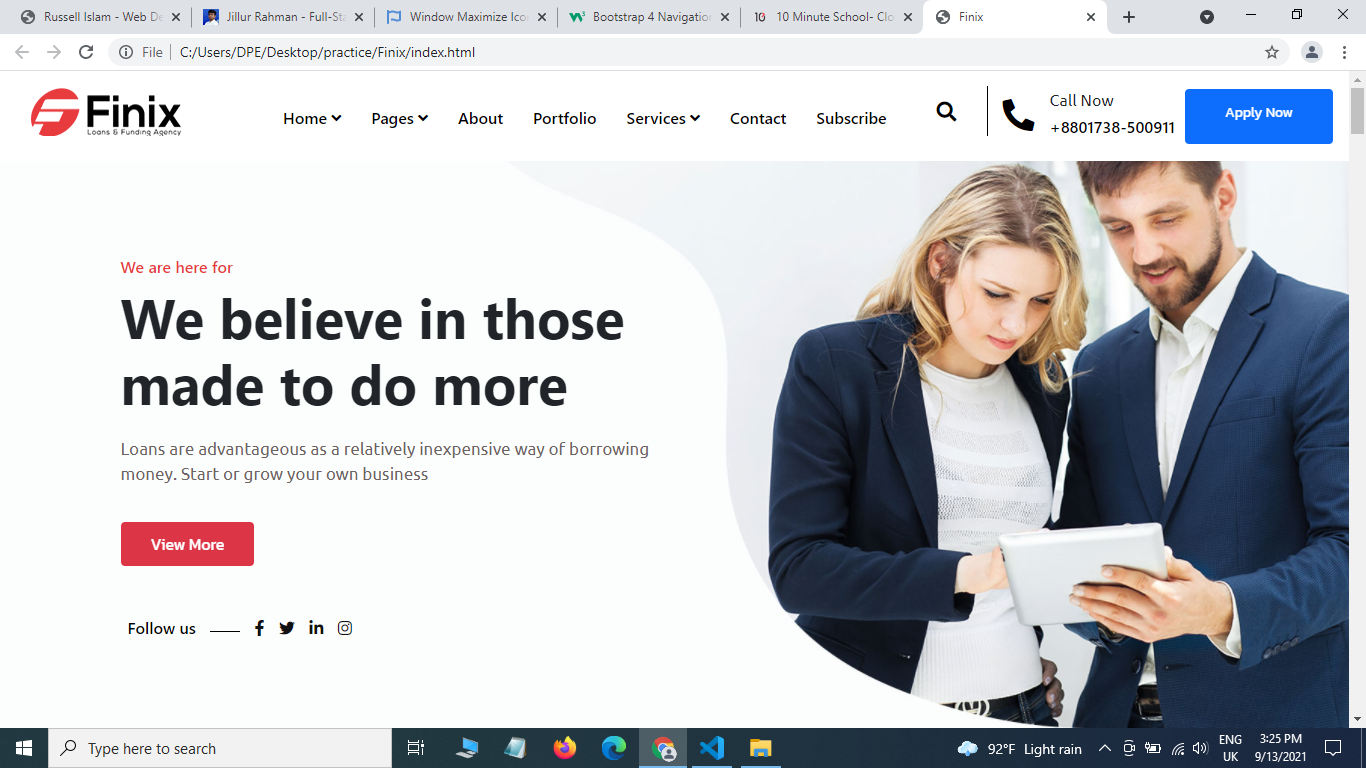Open the Contact nav link
This screenshot has height=768, width=1366.
point(758,118)
